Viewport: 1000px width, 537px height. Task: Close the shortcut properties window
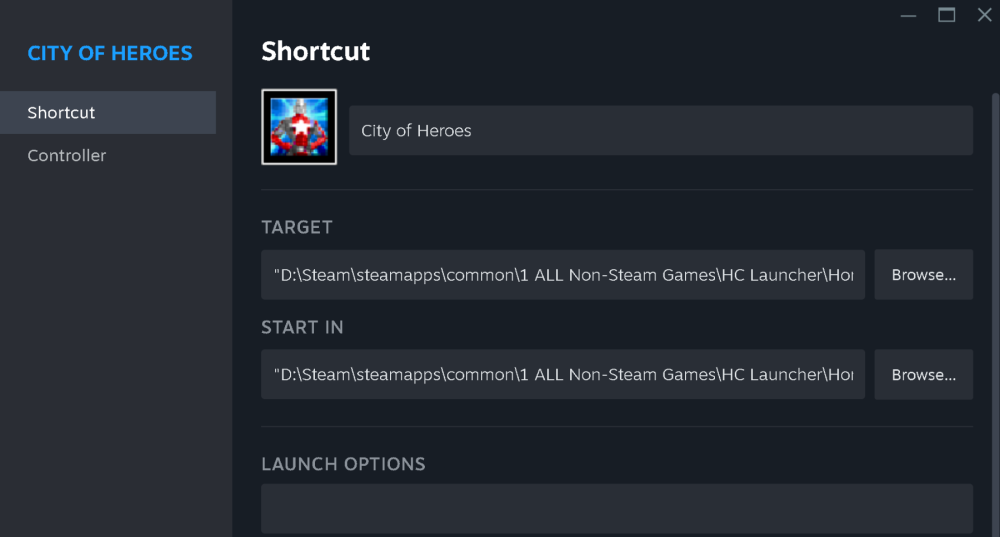(x=984, y=15)
